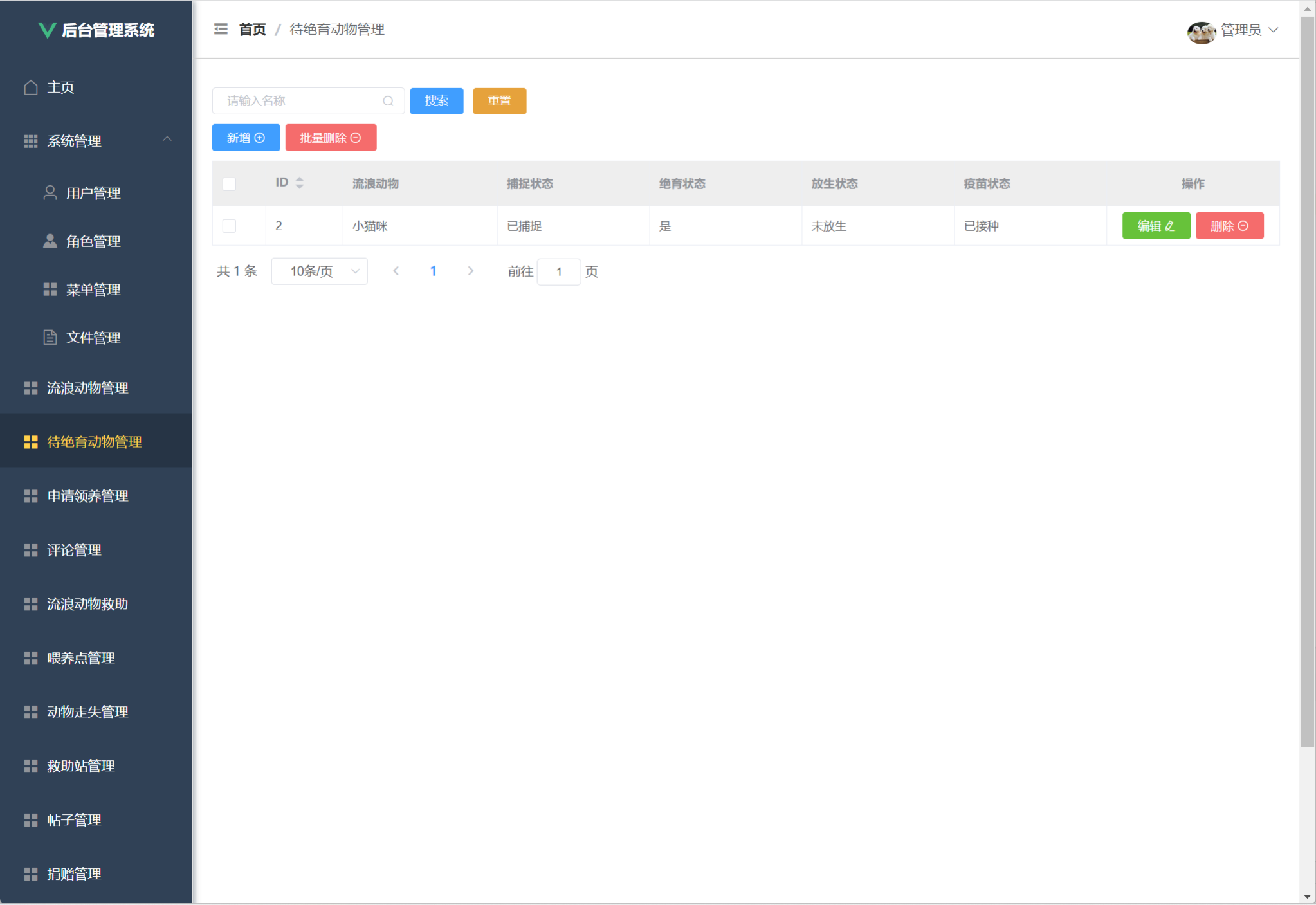The image size is (1316, 905).
Task: Go to 申请领养管理 menu item
Action: pos(87,496)
